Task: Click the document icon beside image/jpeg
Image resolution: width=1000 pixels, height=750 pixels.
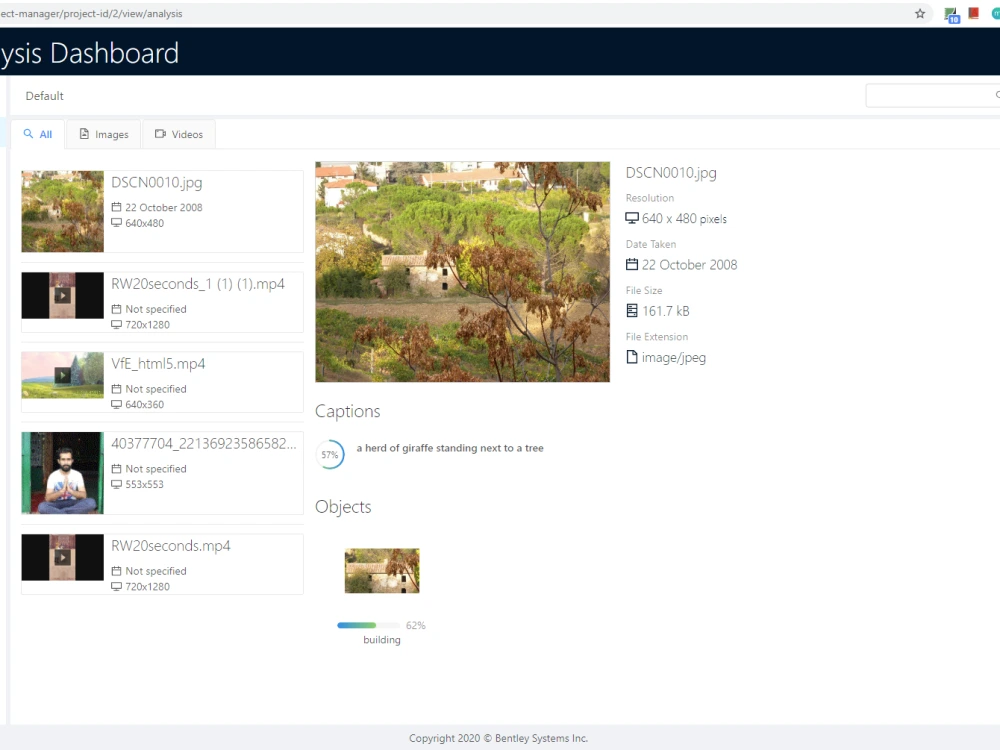Action: pyautogui.click(x=632, y=357)
